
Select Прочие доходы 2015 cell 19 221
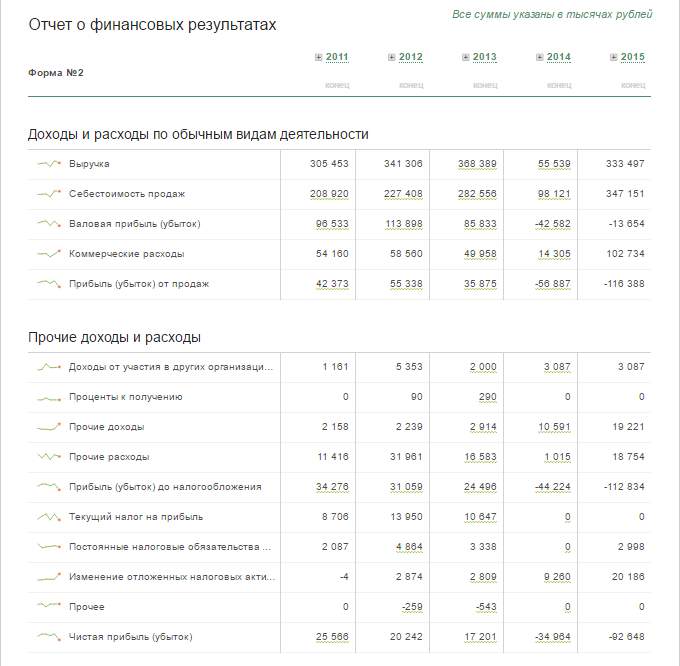628,427
